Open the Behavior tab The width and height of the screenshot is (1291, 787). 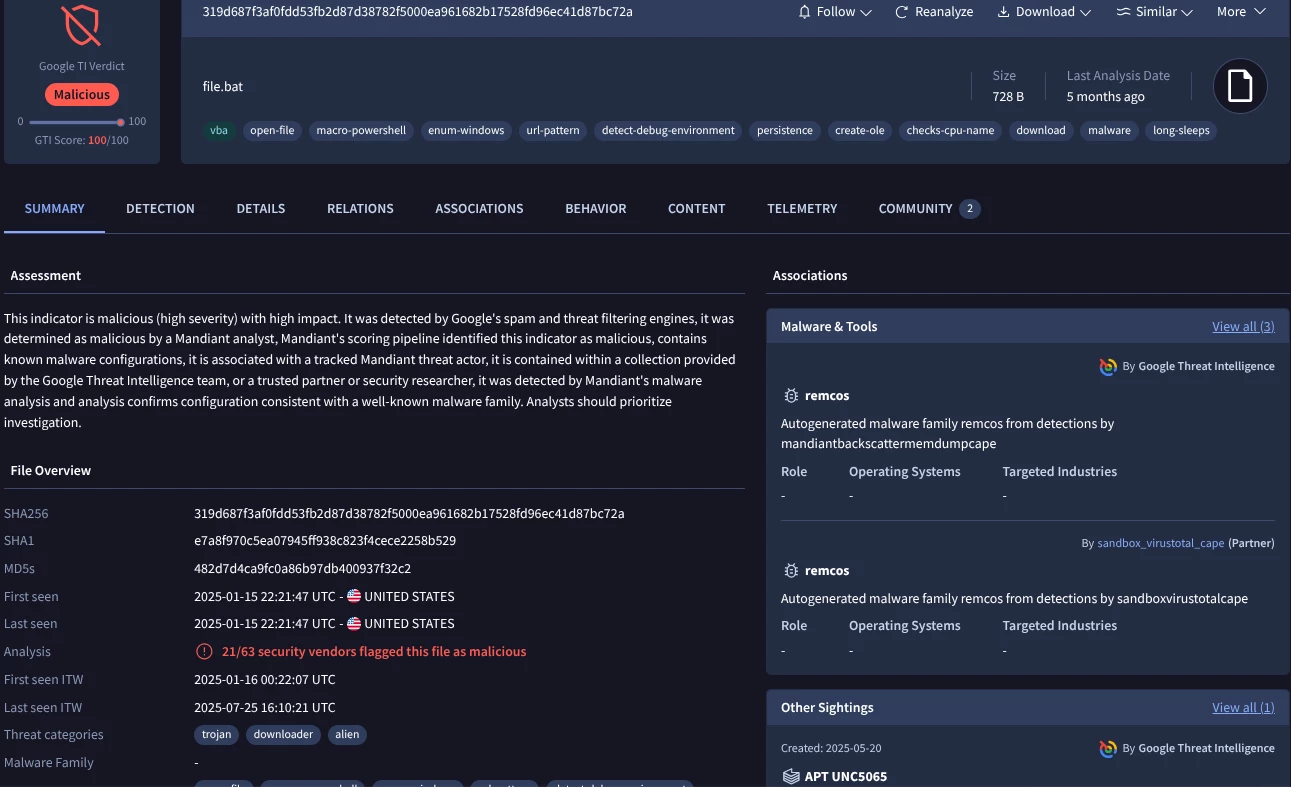(596, 209)
